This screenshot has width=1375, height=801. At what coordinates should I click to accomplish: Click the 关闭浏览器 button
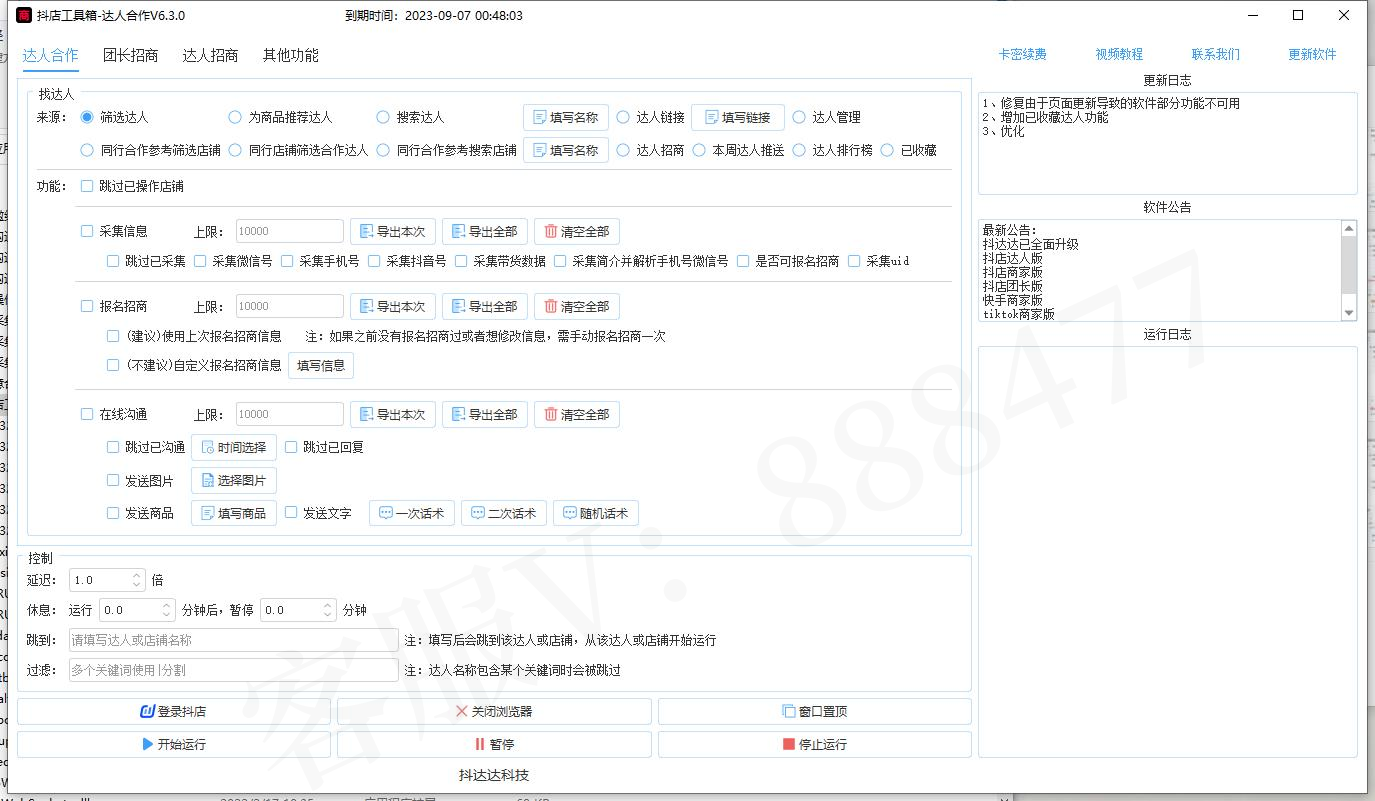point(494,711)
